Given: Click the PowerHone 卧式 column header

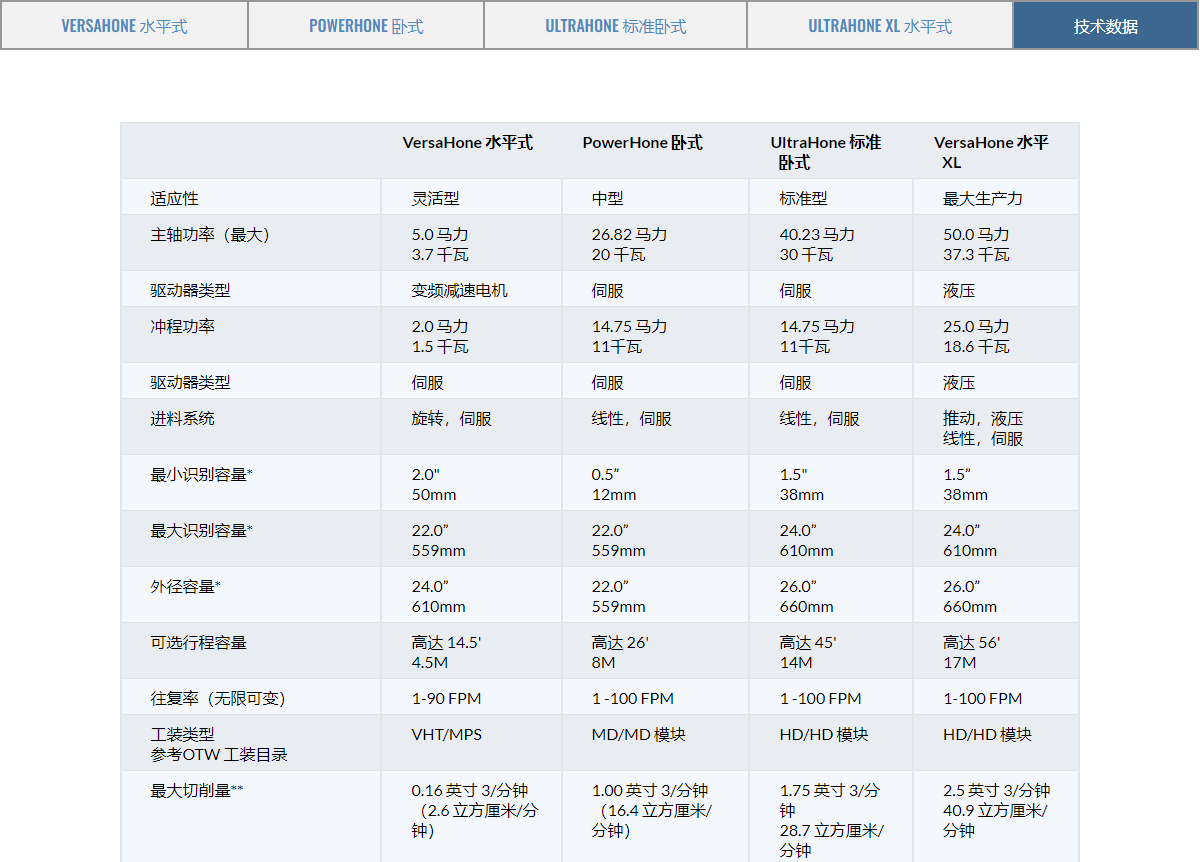Looking at the screenshot, I should (642, 143).
